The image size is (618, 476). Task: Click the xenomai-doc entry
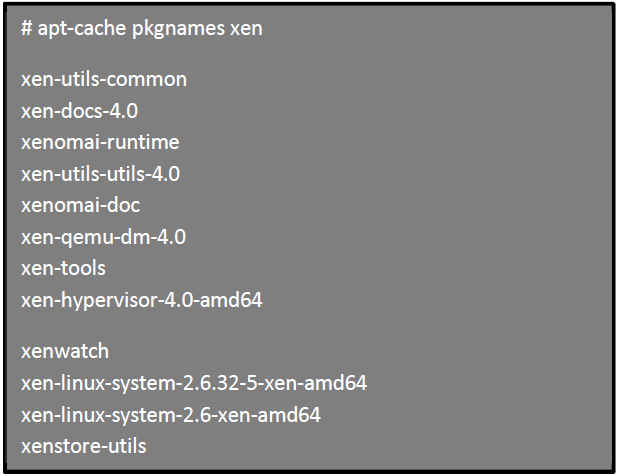pyautogui.click(x=80, y=205)
